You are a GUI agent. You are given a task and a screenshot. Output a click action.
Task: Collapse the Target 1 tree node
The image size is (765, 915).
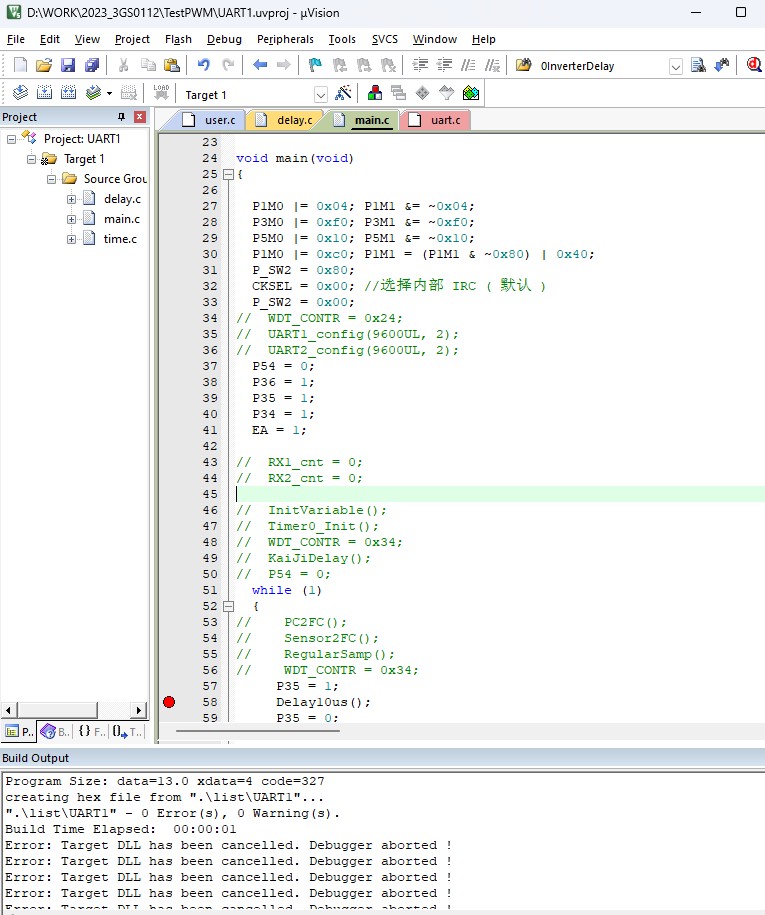(x=32, y=159)
